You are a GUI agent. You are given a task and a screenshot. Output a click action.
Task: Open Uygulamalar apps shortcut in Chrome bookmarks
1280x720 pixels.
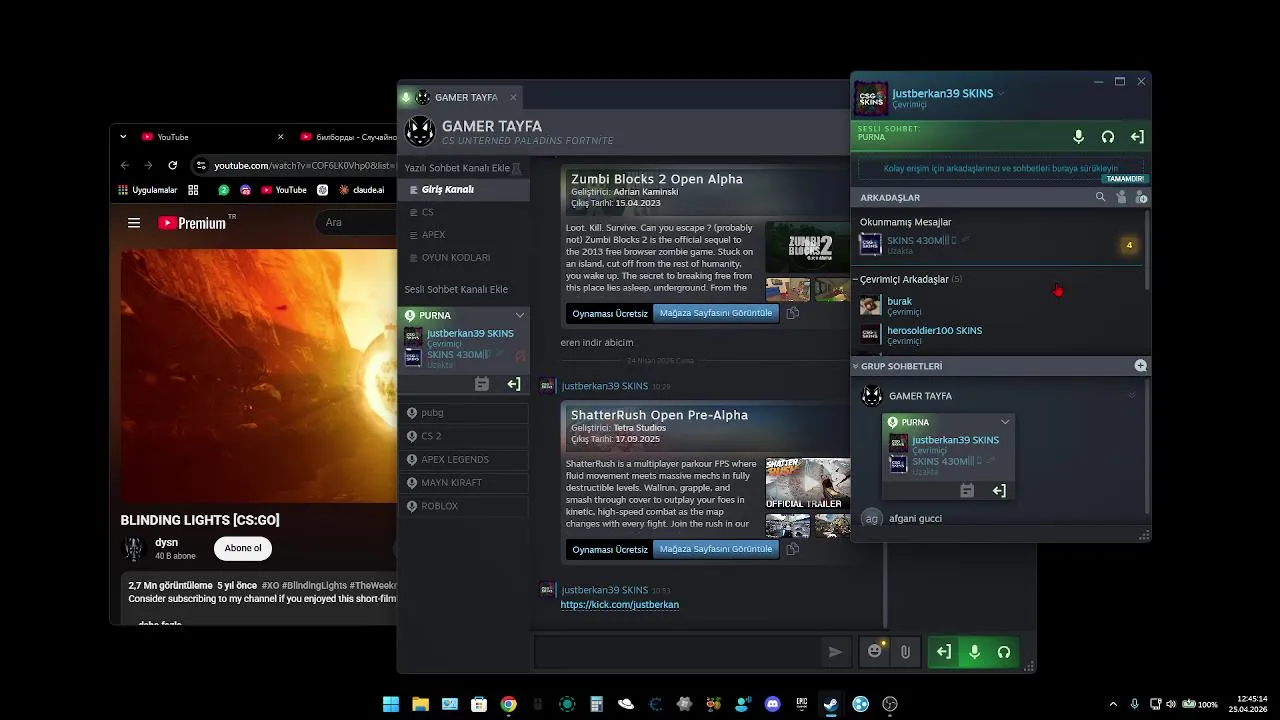[148, 190]
